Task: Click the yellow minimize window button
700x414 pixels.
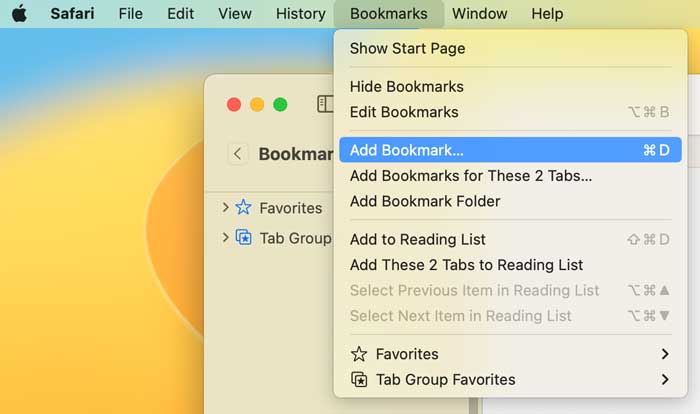Action: click(257, 104)
